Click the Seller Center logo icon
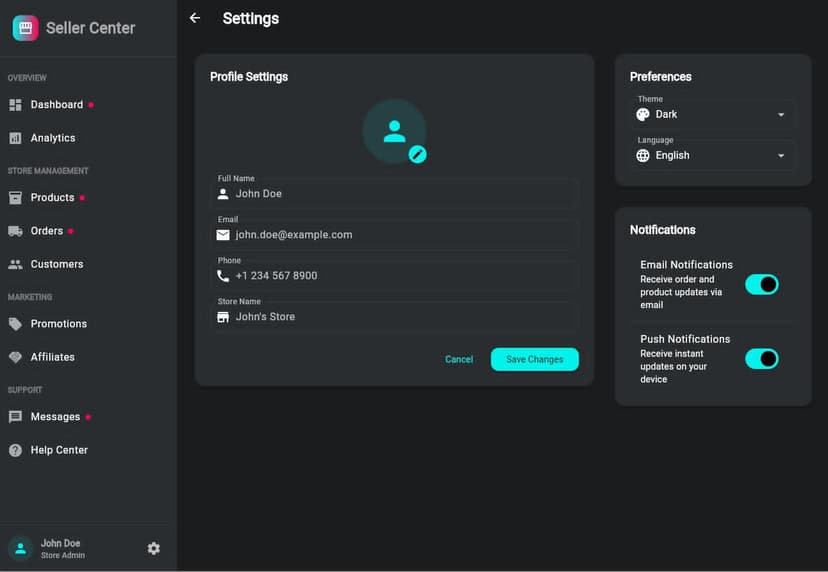The image size is (828, 572). [25, 28]
